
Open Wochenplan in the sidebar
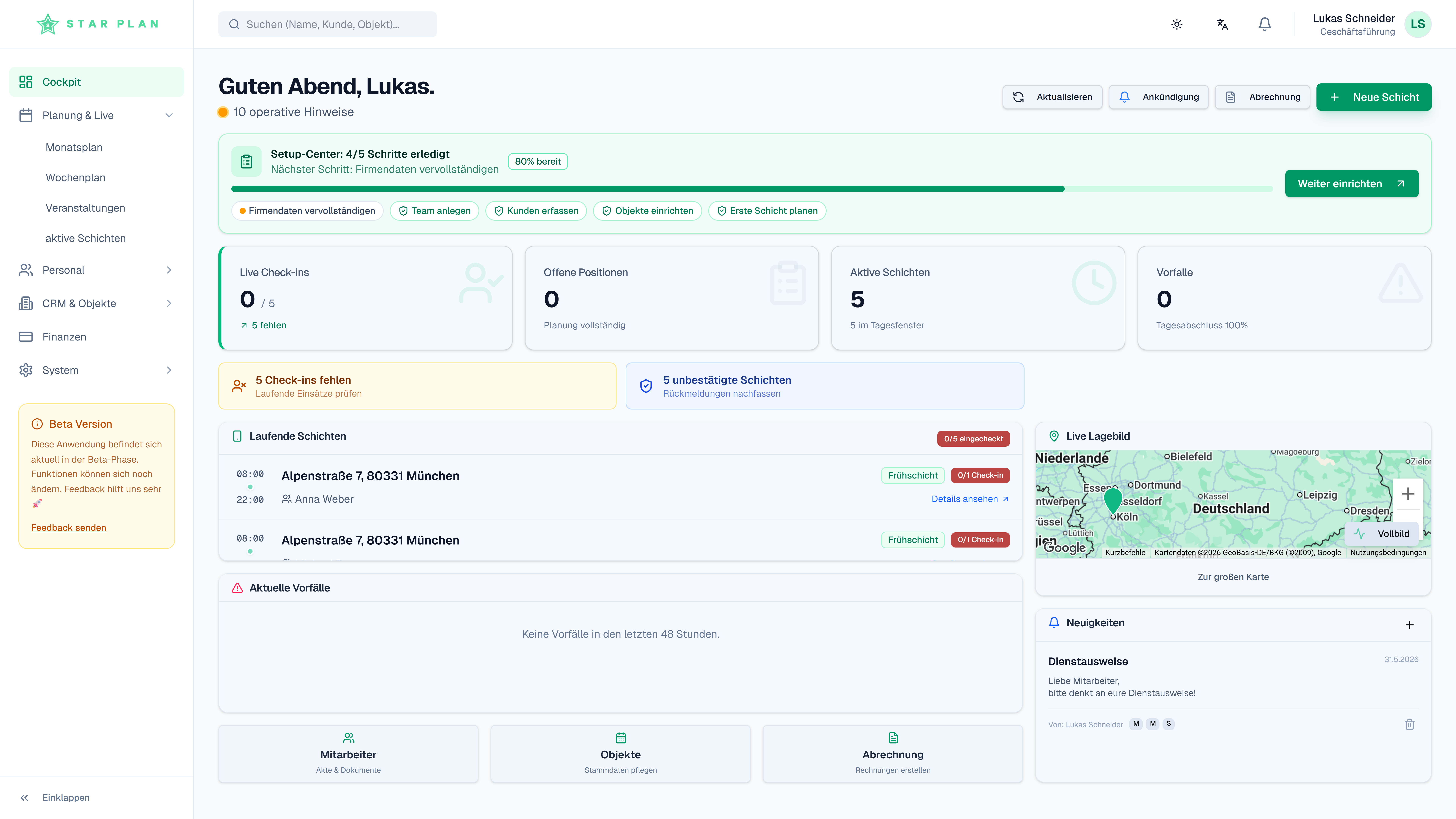tap(76, 178)
